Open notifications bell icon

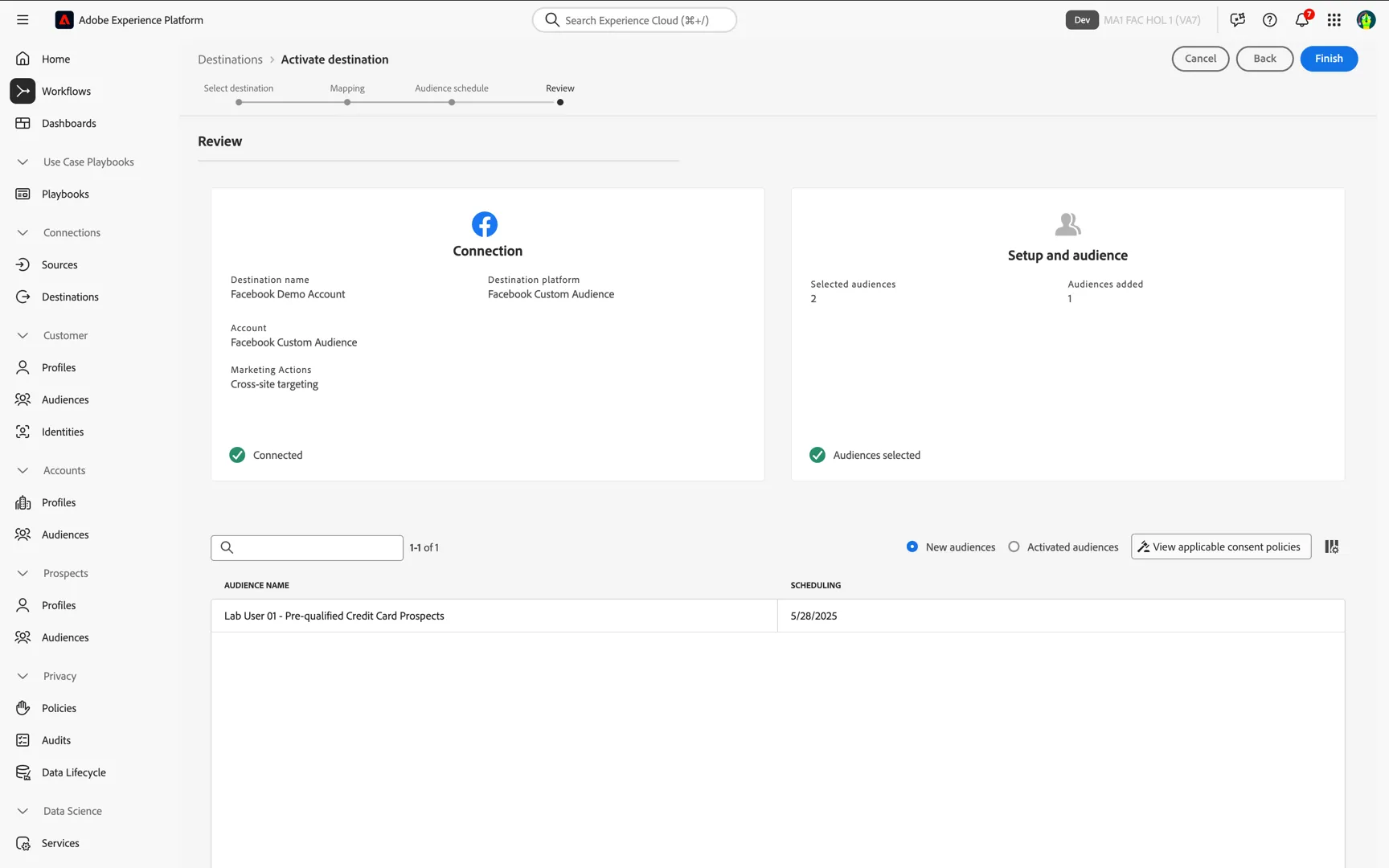coord(1302,19)
